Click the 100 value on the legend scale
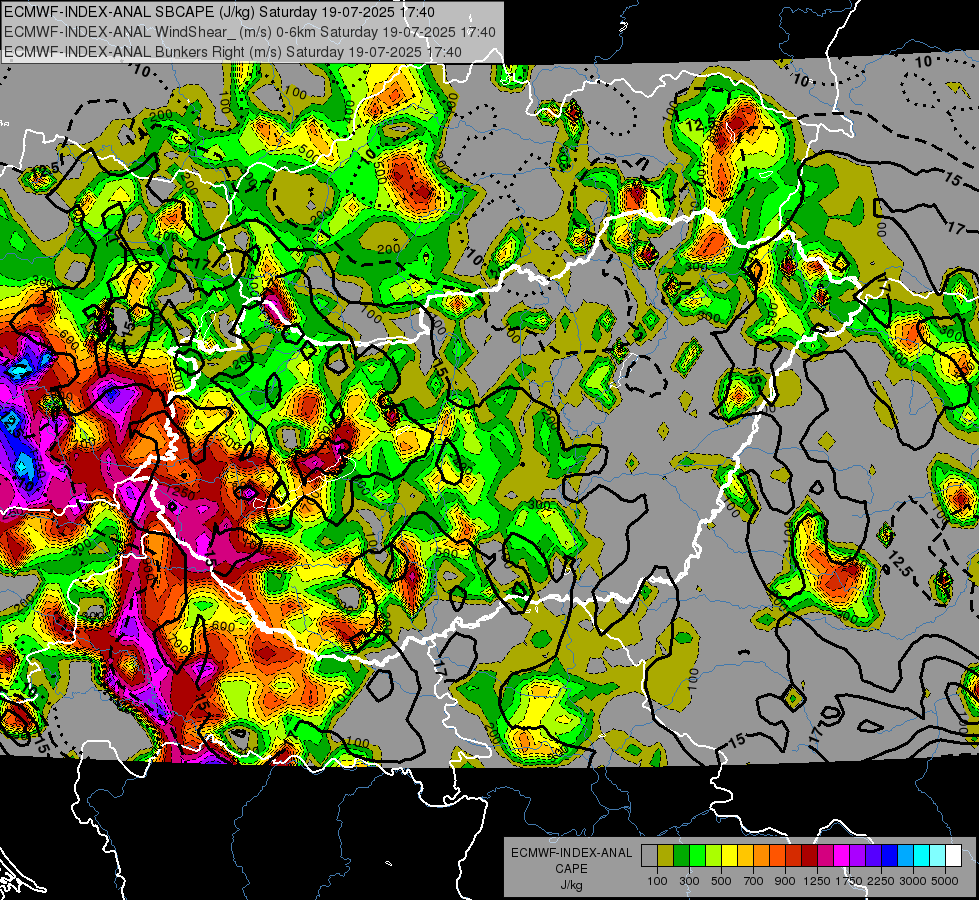 pyautogui.click(x=657, y=881)
